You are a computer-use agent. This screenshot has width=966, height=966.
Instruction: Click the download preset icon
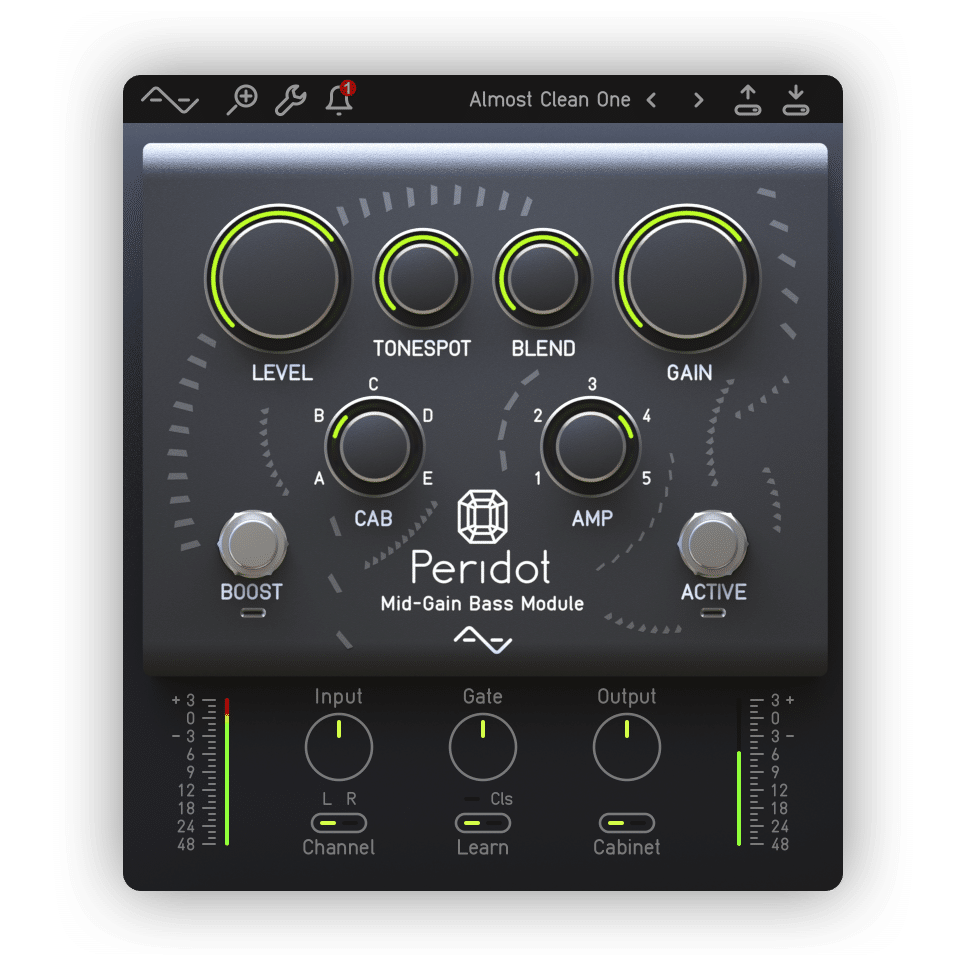[x=795, y=100]
